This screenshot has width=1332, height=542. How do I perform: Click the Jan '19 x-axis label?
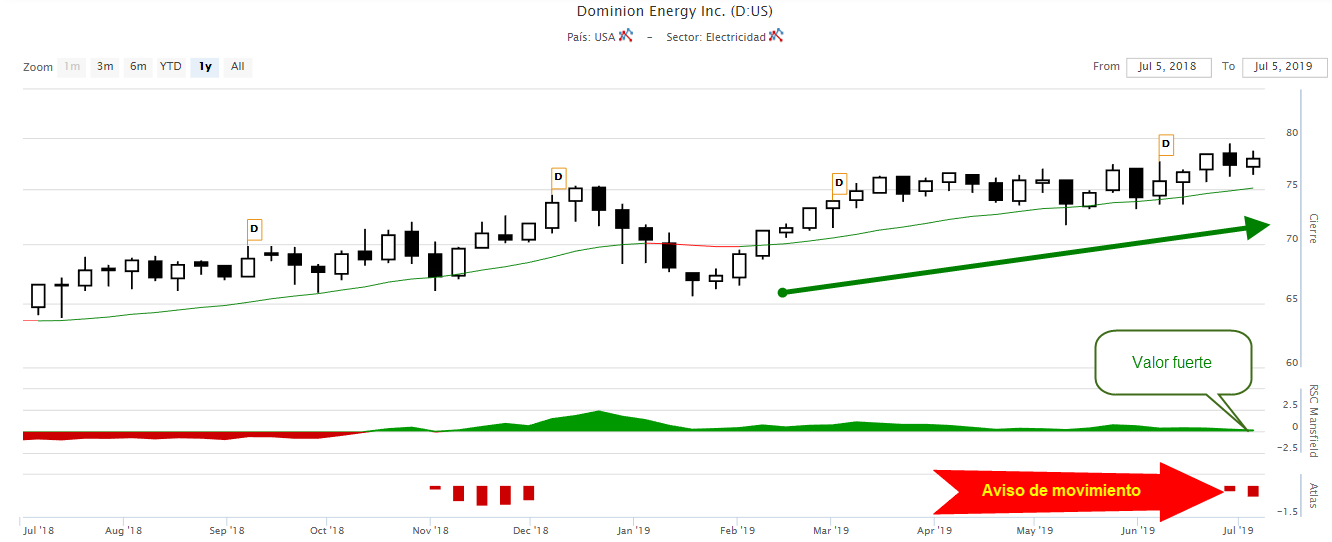point(634,530)
